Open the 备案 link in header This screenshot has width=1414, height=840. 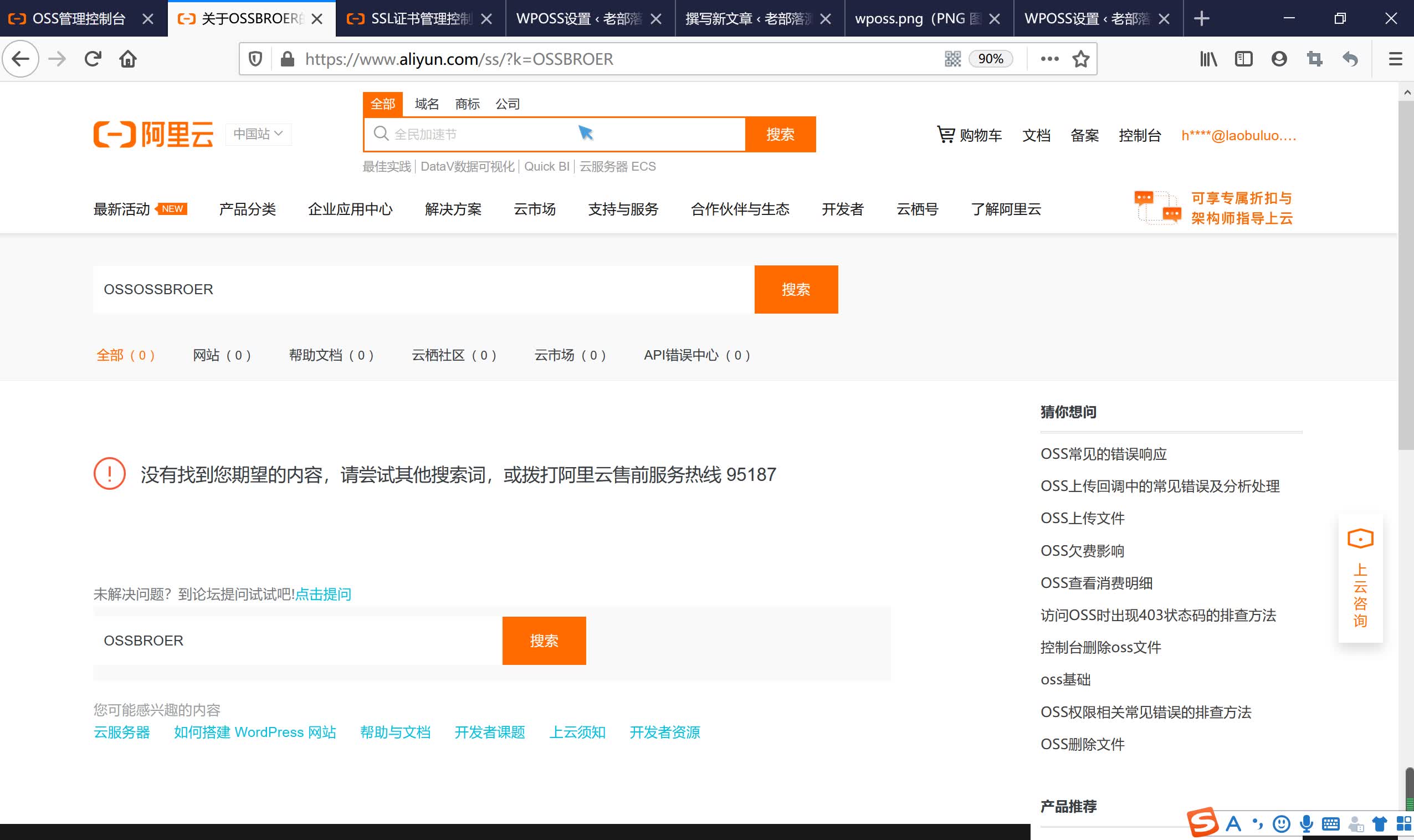1084,135
